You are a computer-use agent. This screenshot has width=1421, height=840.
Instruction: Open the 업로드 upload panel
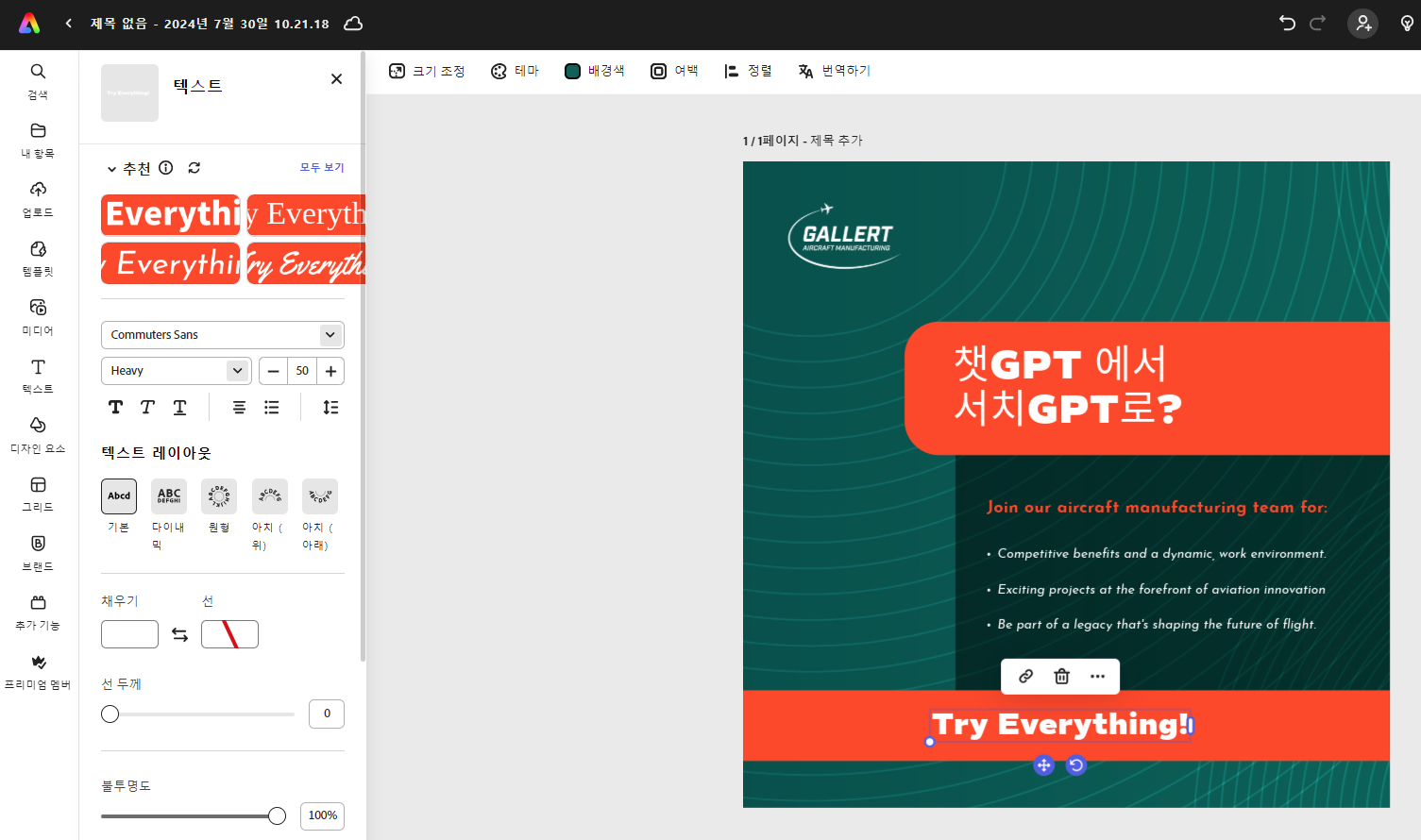[38, 199]
